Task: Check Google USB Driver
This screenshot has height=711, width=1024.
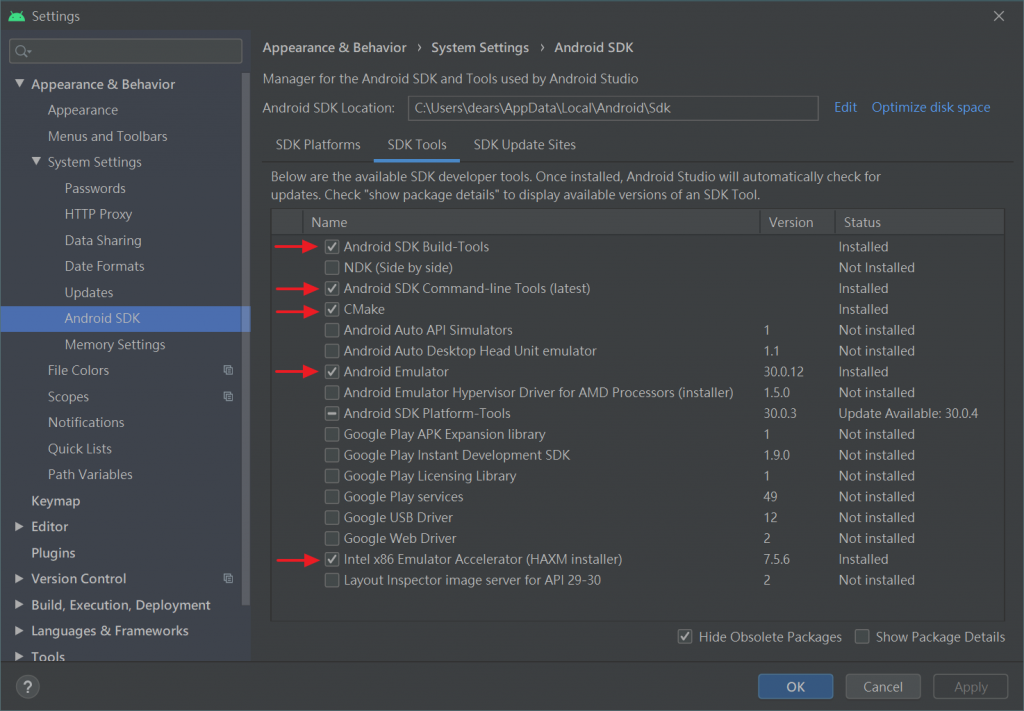Action: tap(332, 518)
